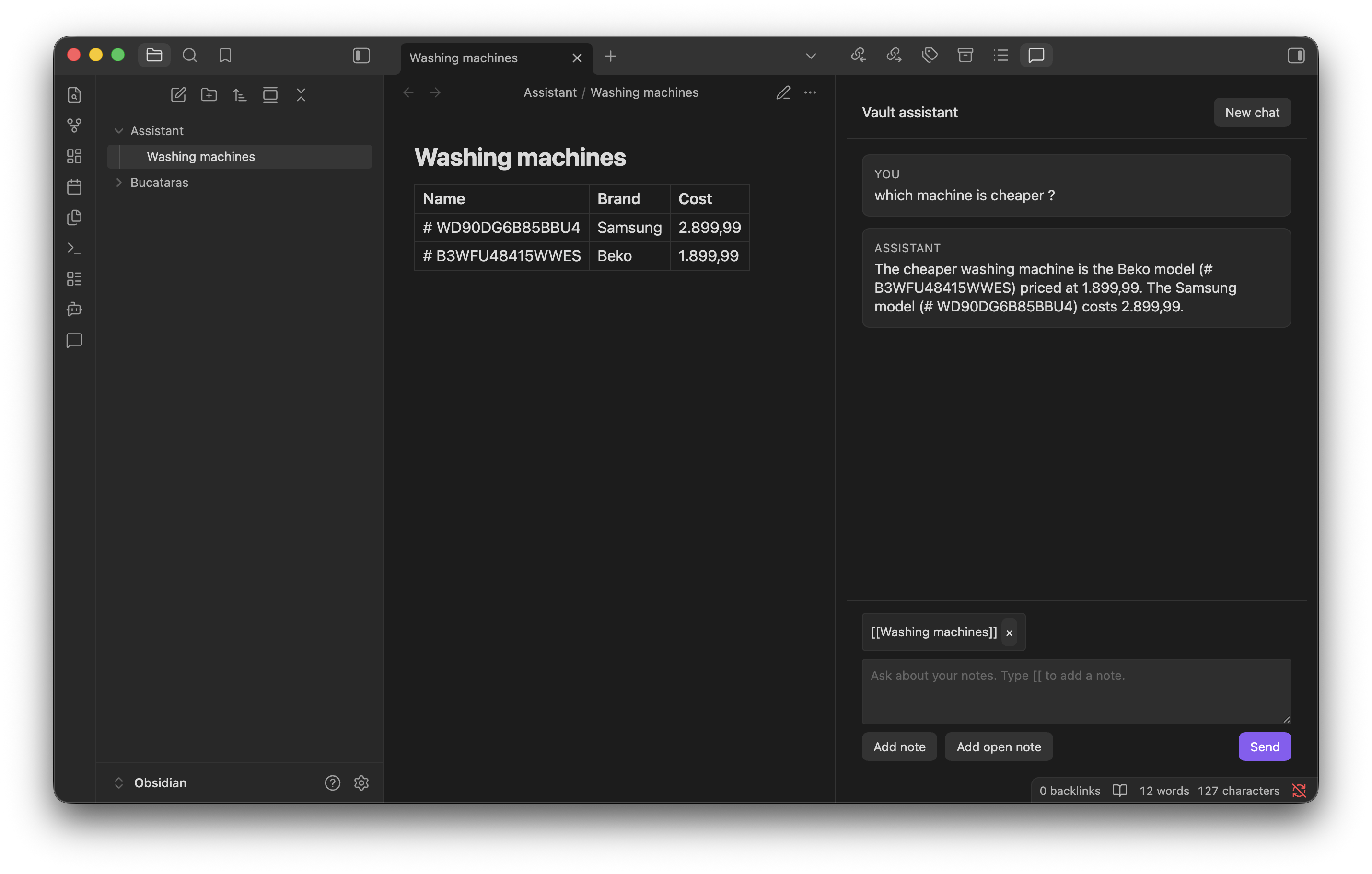
Task: Click the Cost column header
Action: [709, 199]
